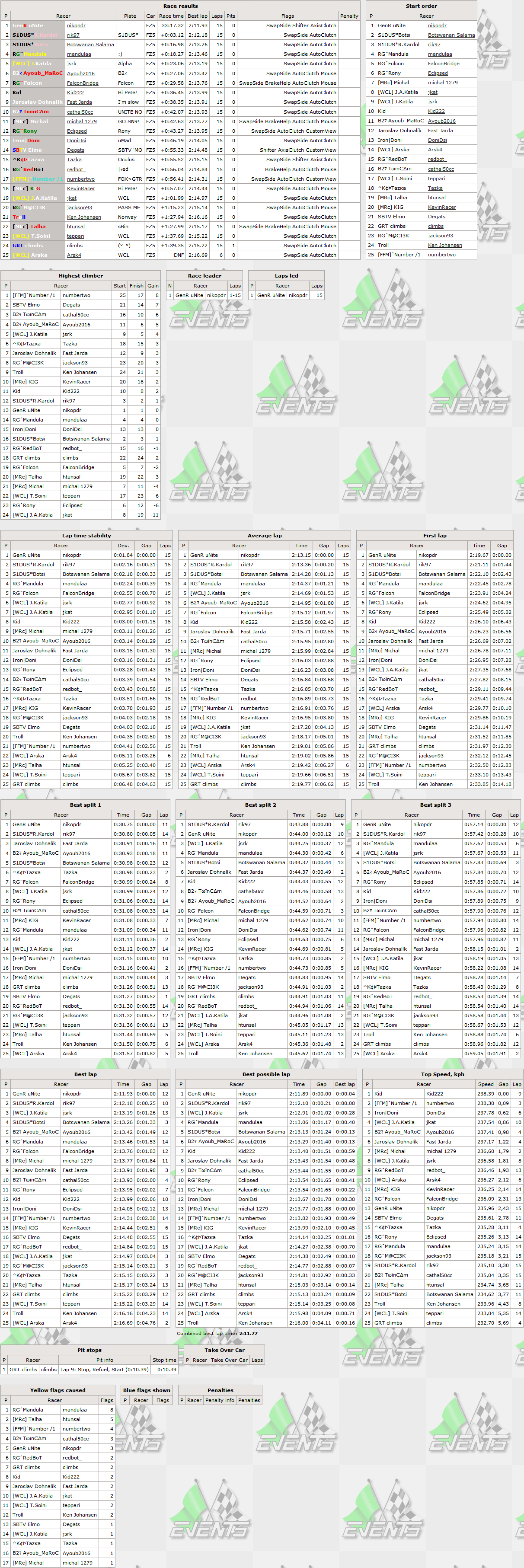Open rik97 link in Race results table
Screen dimensions: 524x1568
point(73,35)
